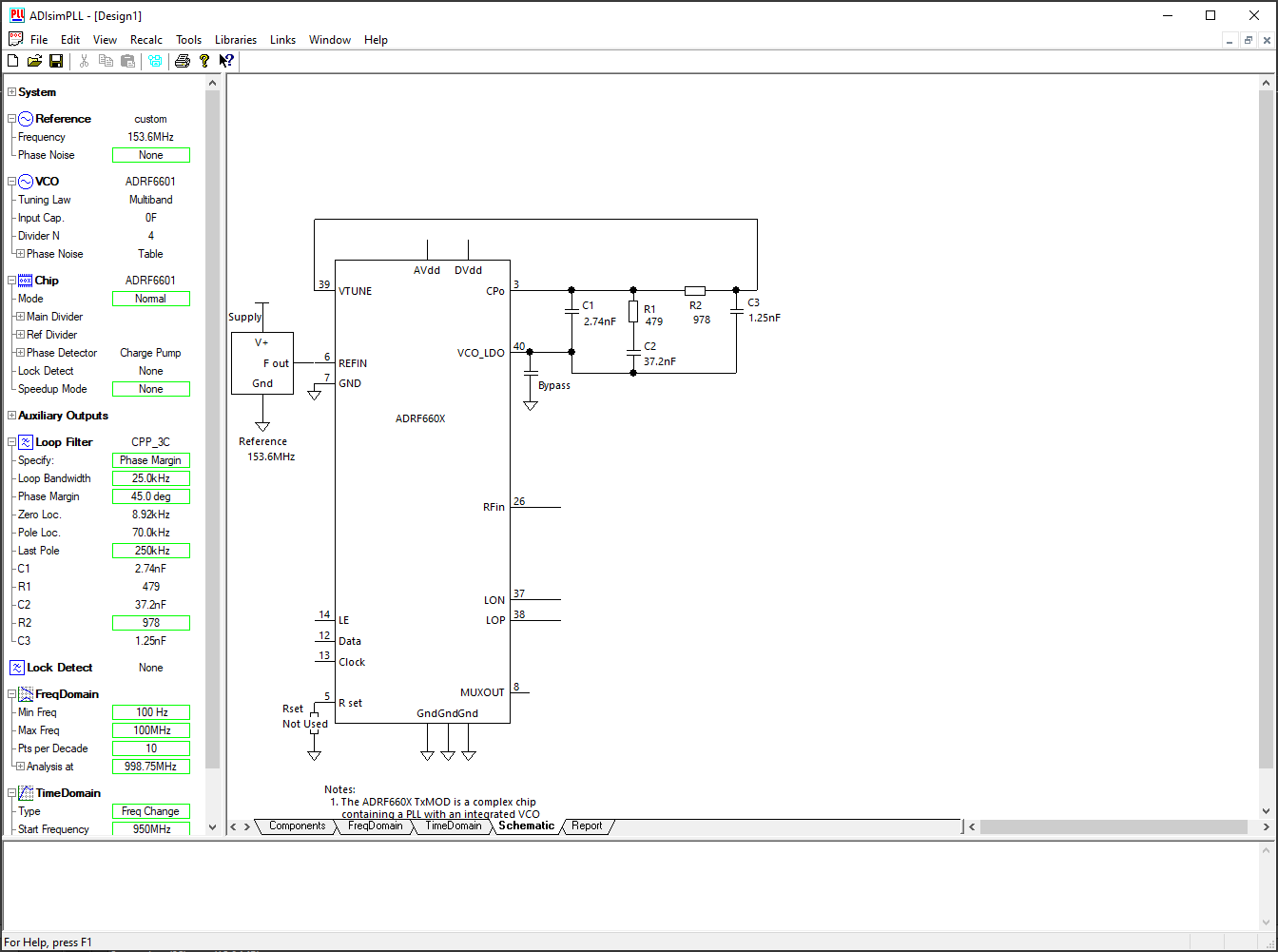The height and width of the screenshot is (952, 1278).
Task: Click the Reference Phase Noise value field
Action: [x=151, y=155]
